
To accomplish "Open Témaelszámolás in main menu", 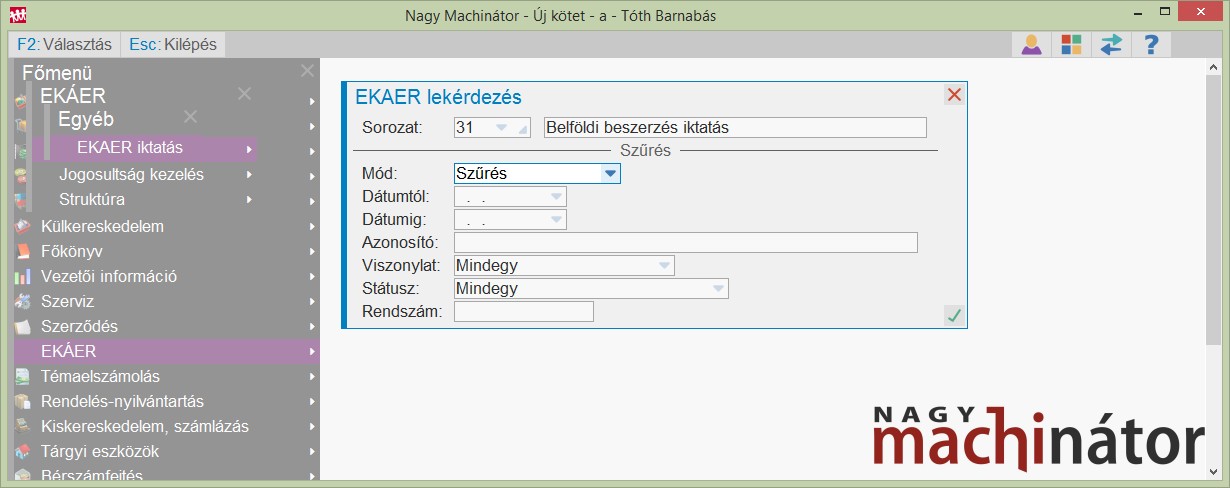I will [x=166, y=377].
